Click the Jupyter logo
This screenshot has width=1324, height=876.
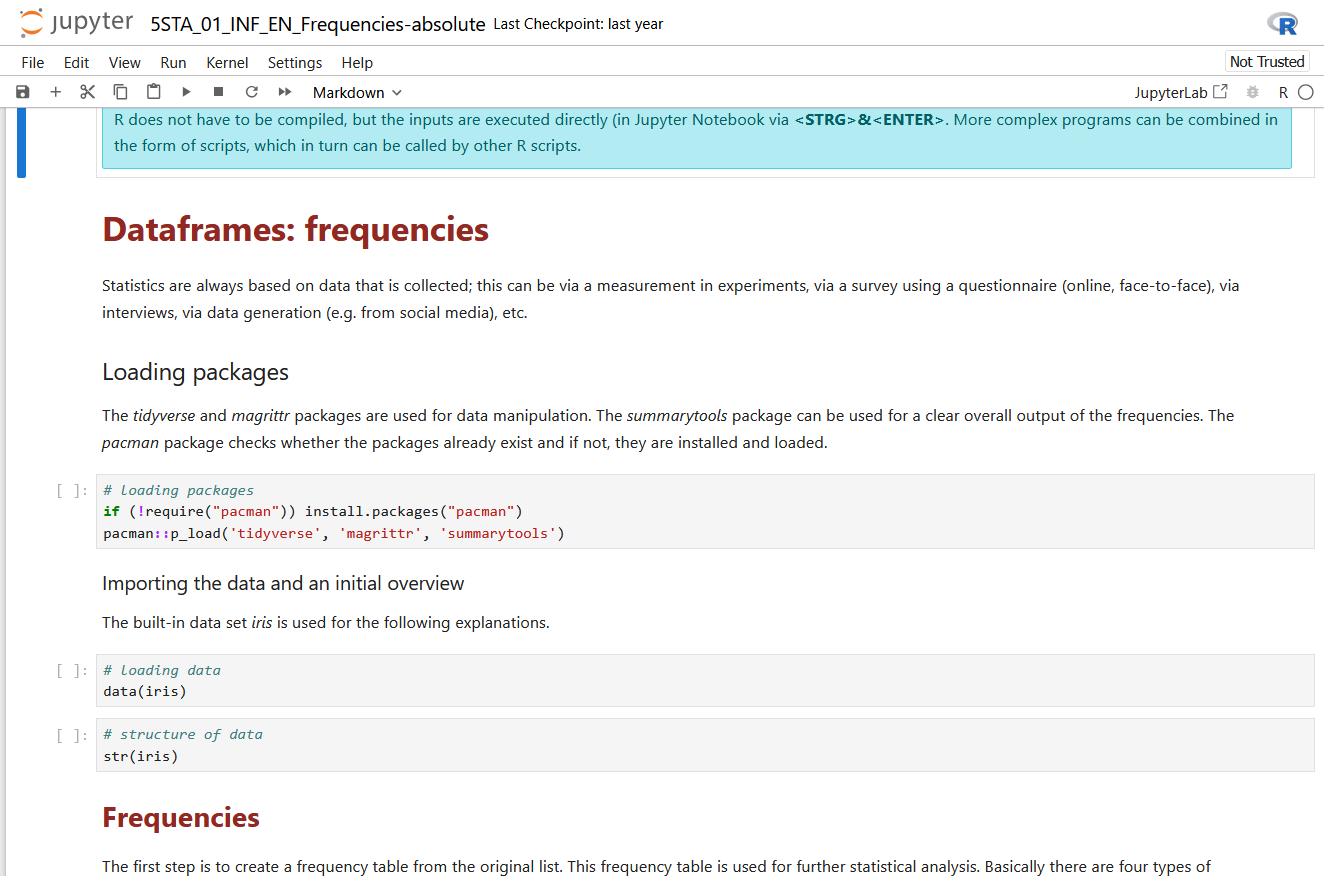tap(77, 23)
